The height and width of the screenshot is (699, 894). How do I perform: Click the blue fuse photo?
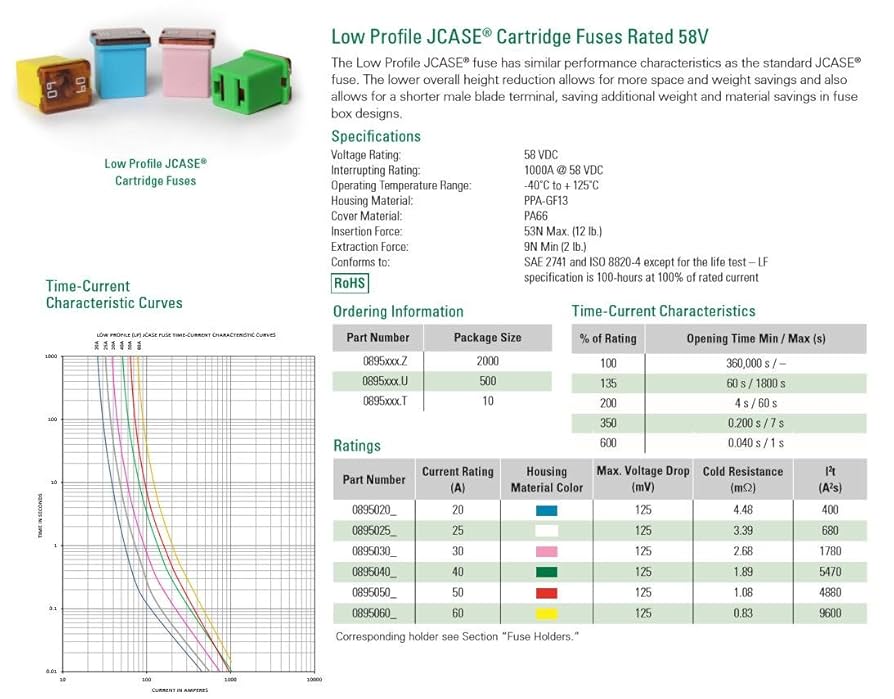coord(119,61)
